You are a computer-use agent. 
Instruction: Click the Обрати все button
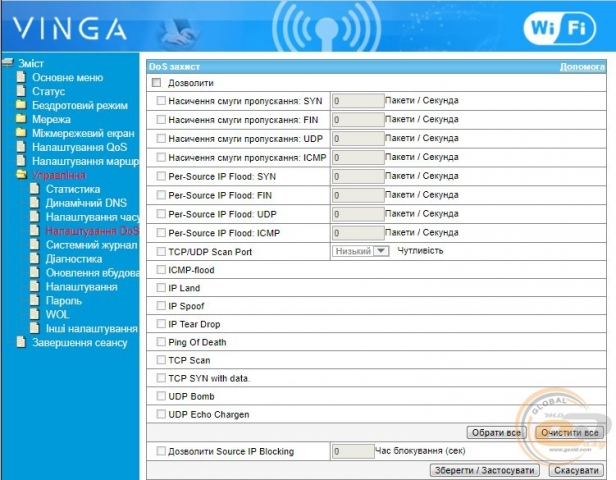pos(497,432)
